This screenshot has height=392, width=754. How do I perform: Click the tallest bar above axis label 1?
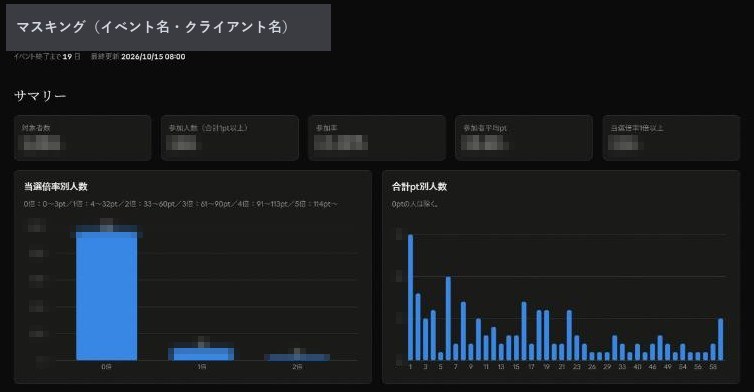(411, 297)
